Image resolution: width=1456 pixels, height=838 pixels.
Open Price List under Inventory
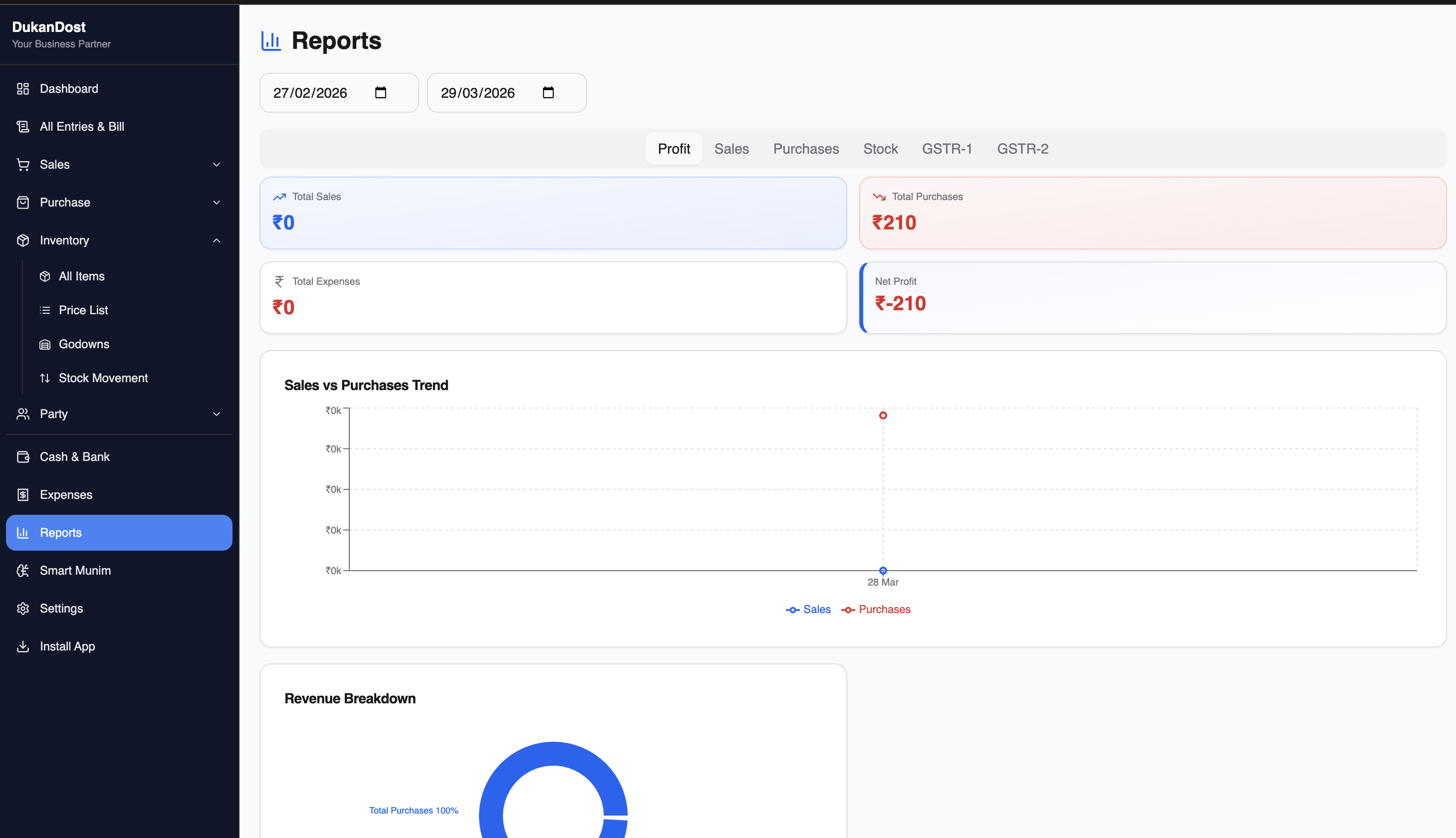pyautogui.click(x=83, y=310)
